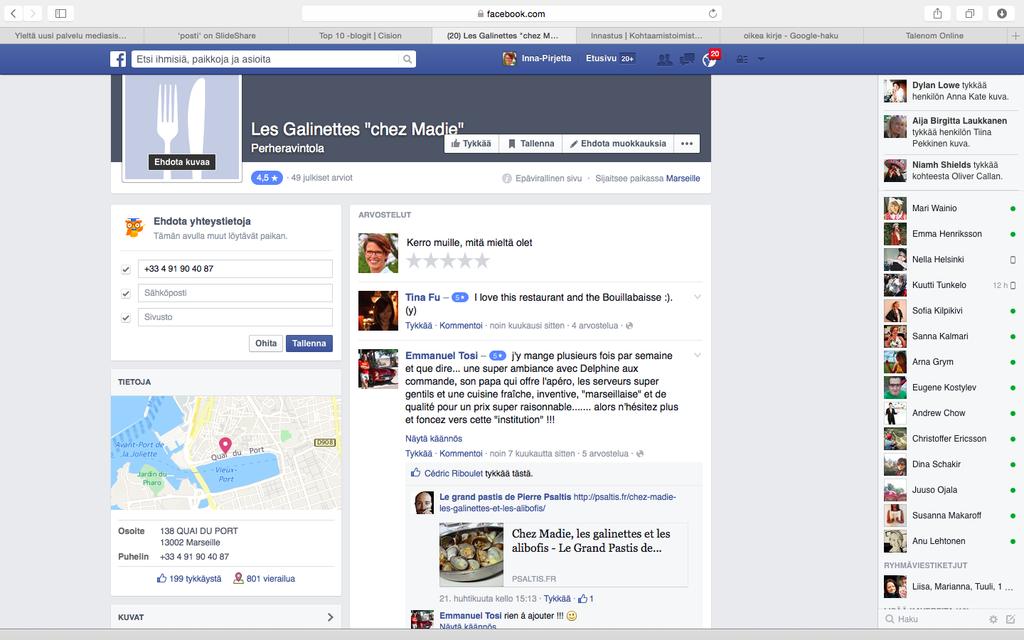Open the messages icon
Viewport: 1024px width, 640px height.
(x=686, y=59)
